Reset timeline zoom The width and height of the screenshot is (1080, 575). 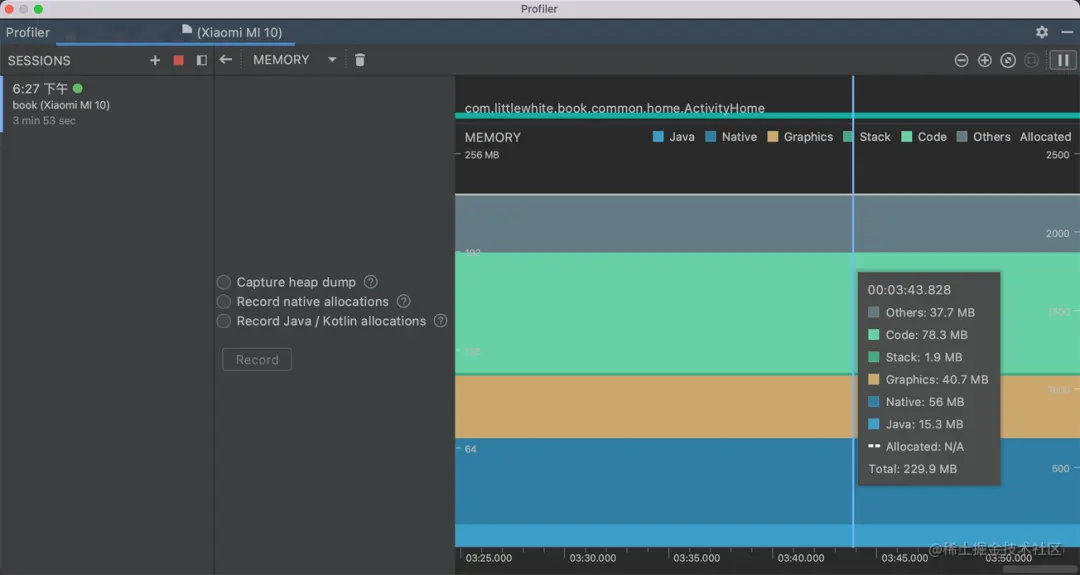point(1008,60)
